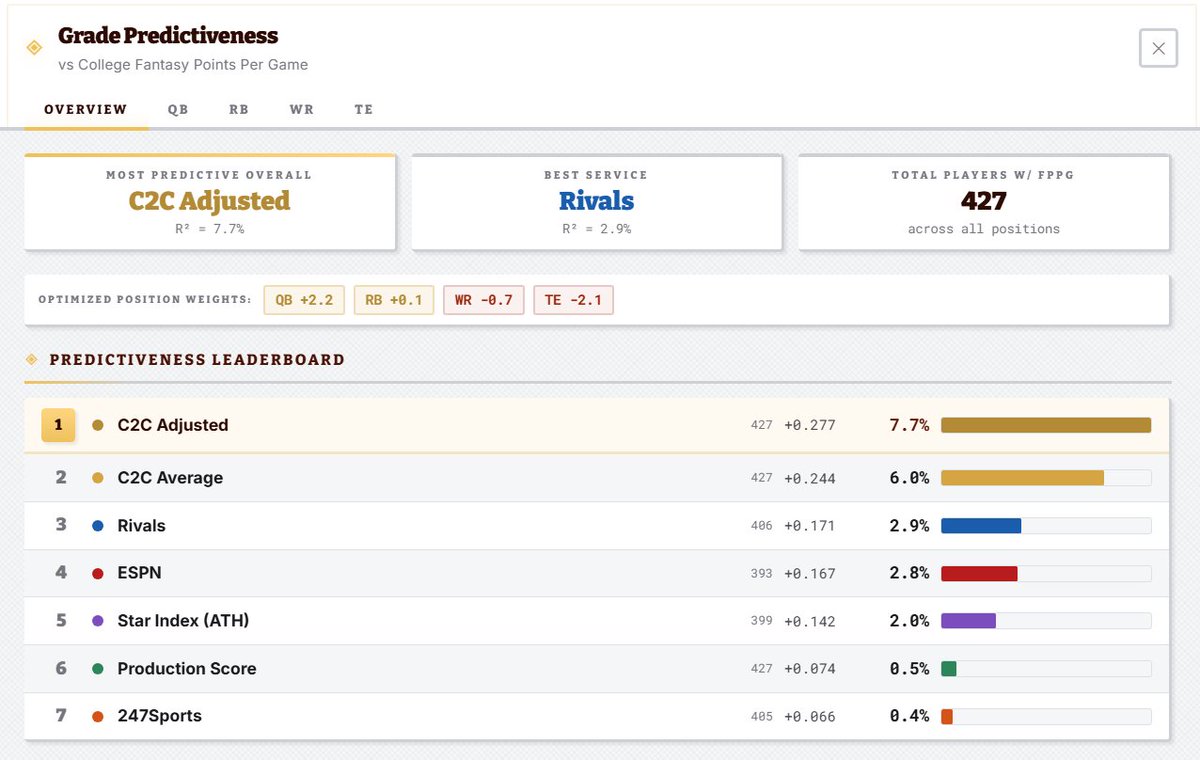Select the C2C Adjusted leaderboard label
1200x760 pixels.
pos(173,425)
